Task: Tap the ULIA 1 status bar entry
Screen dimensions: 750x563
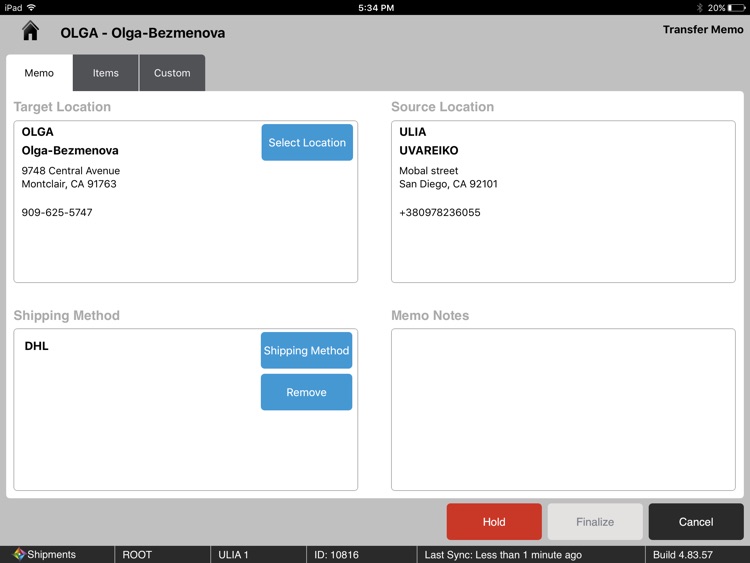Action: pos(233,554)
